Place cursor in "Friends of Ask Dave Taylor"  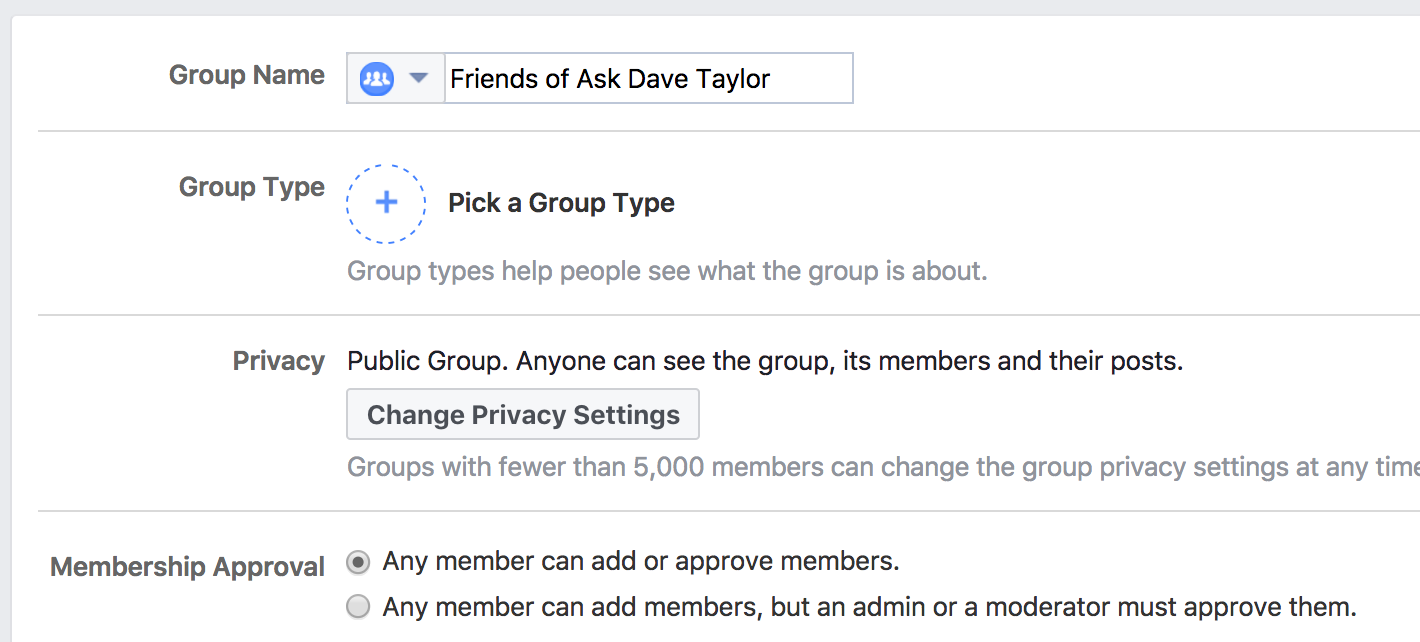pos(649,78)
